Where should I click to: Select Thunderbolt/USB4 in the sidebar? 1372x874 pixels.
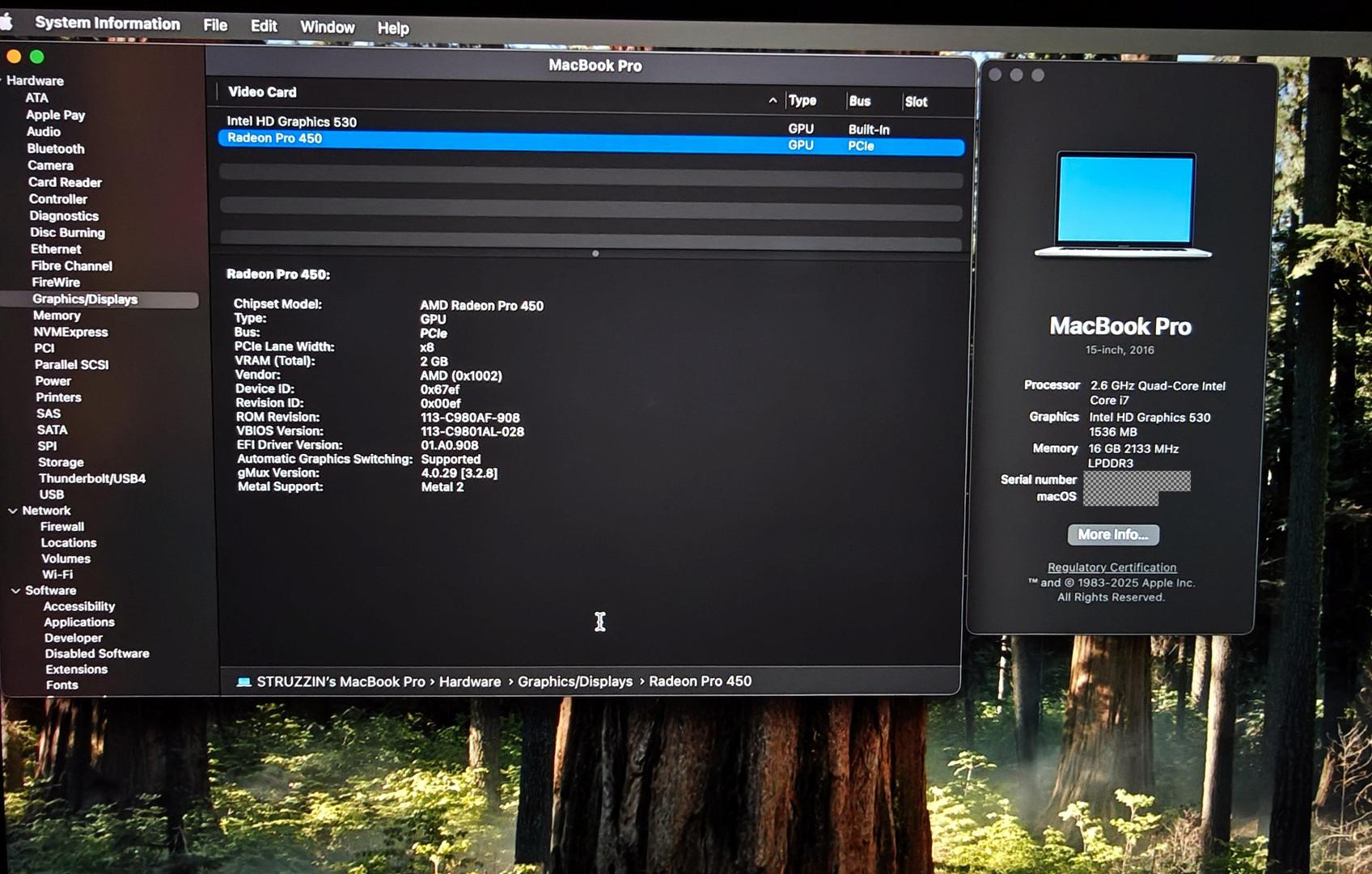[x=92, y=478]
